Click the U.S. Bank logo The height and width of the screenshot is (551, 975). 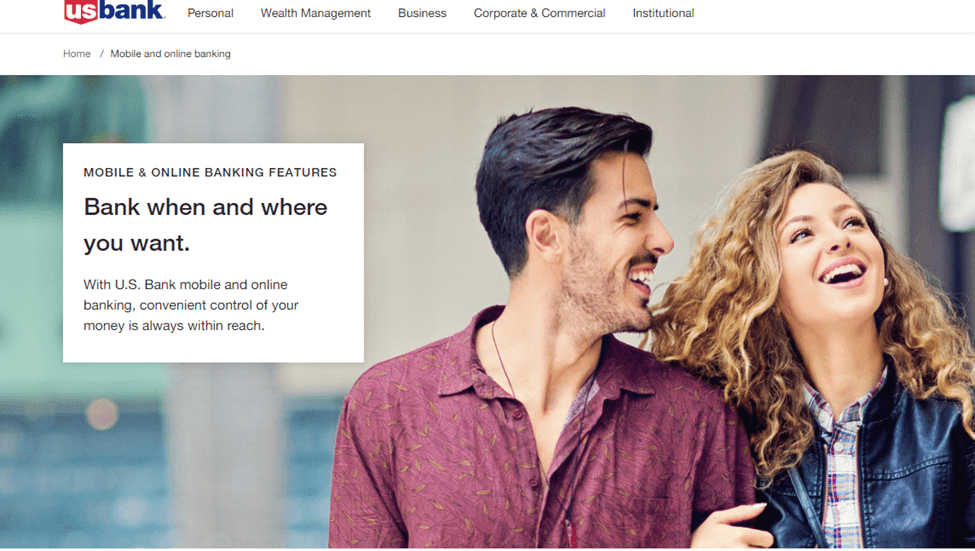coord(114,11)
